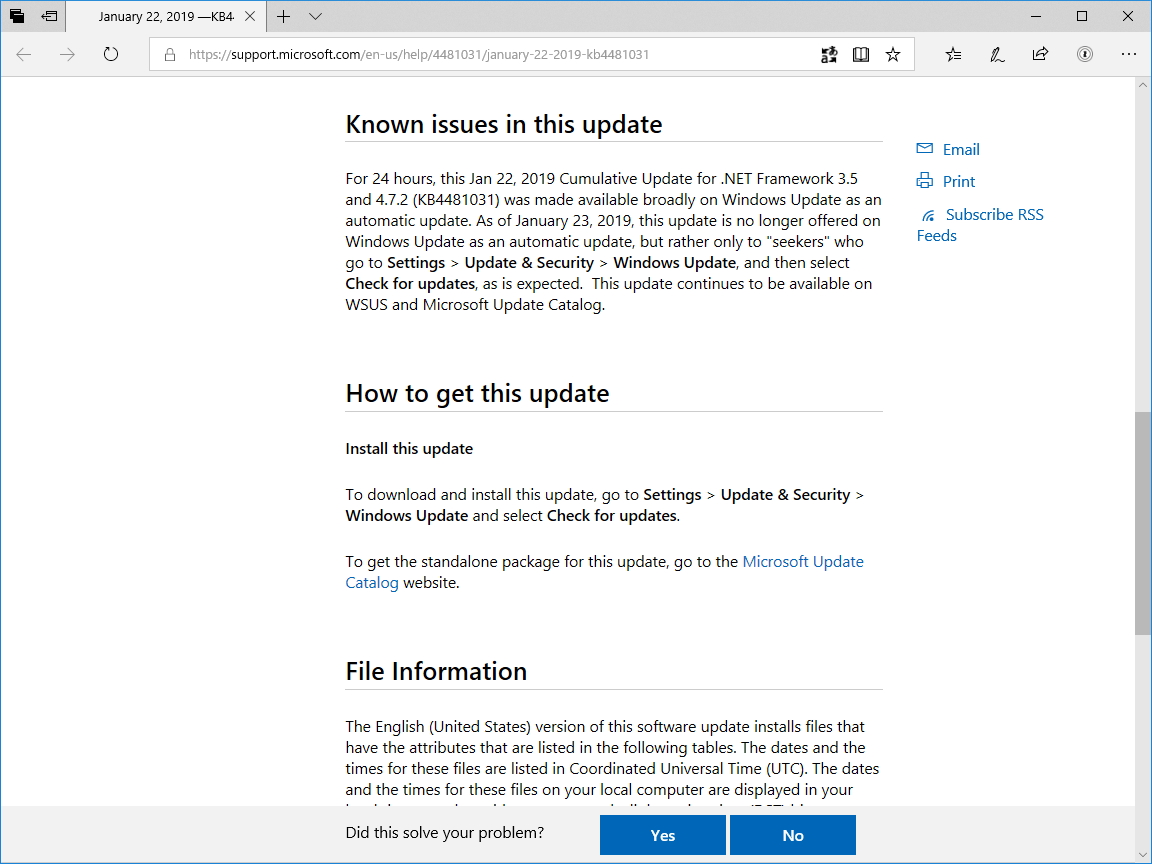1152x864 pixels.
Task: Open the Favorites hub icon
Action: tap(953, 54)
